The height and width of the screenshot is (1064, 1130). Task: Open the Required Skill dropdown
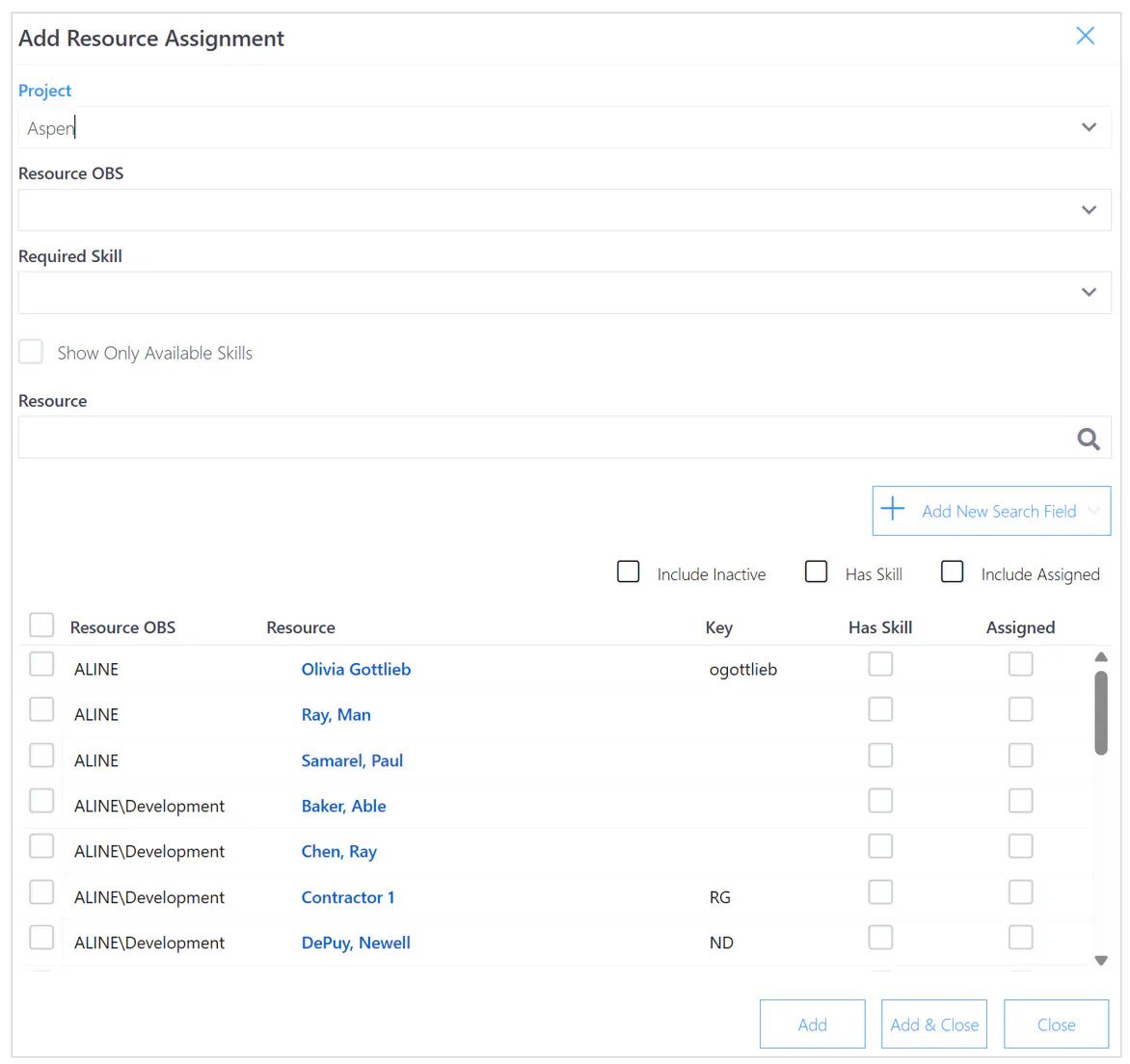(x=564, y=292)
